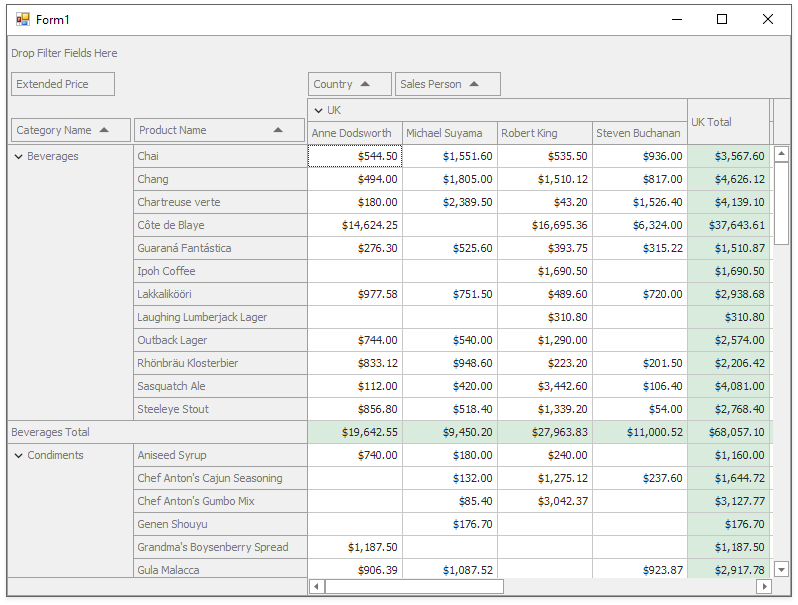This screenshot has width=798, height=605.
Task: Click the $2,389.50 Chartreuse verte cell
Action: coord(450,202)
